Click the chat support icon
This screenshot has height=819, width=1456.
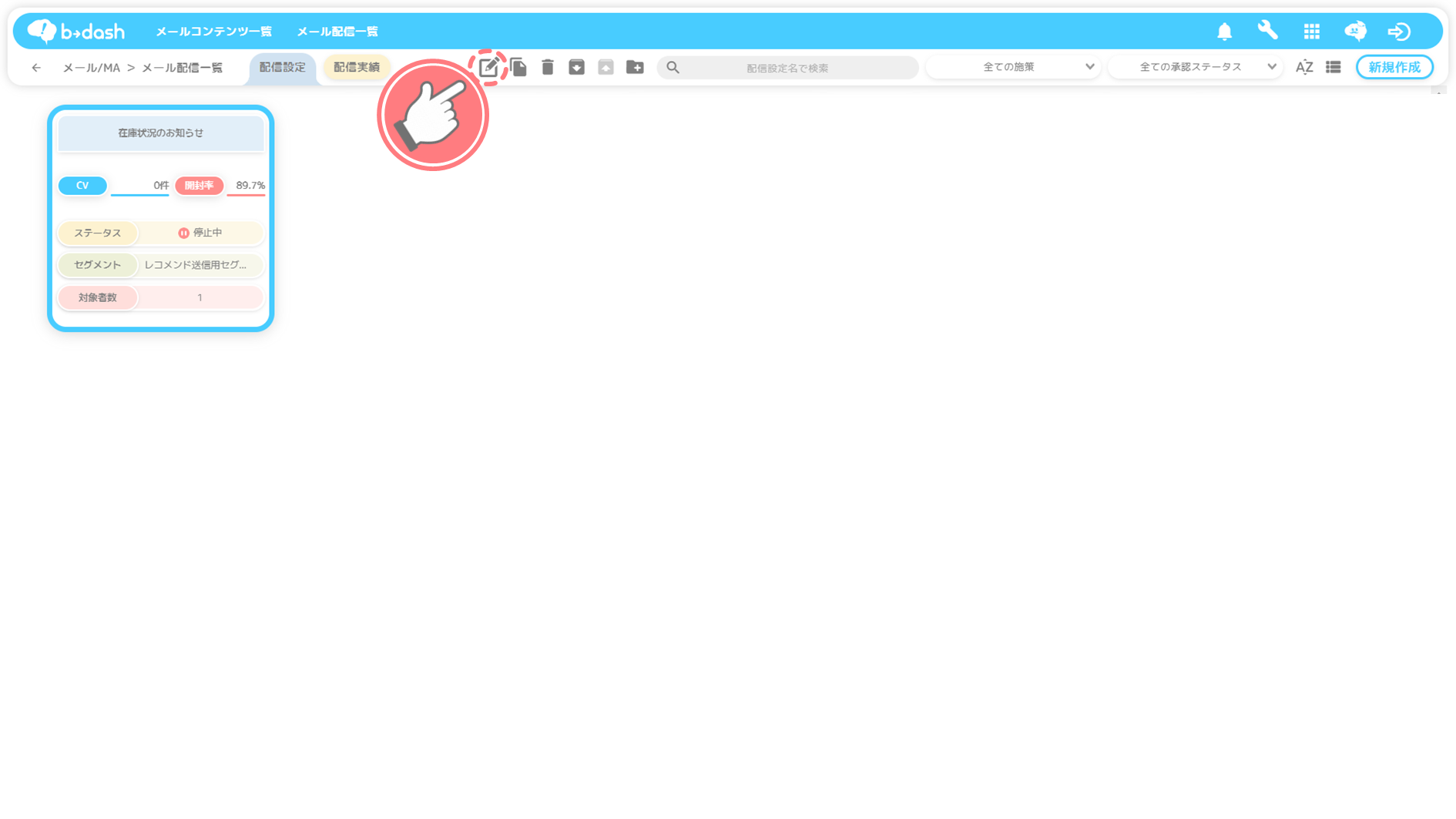[x=1355, y=31]
